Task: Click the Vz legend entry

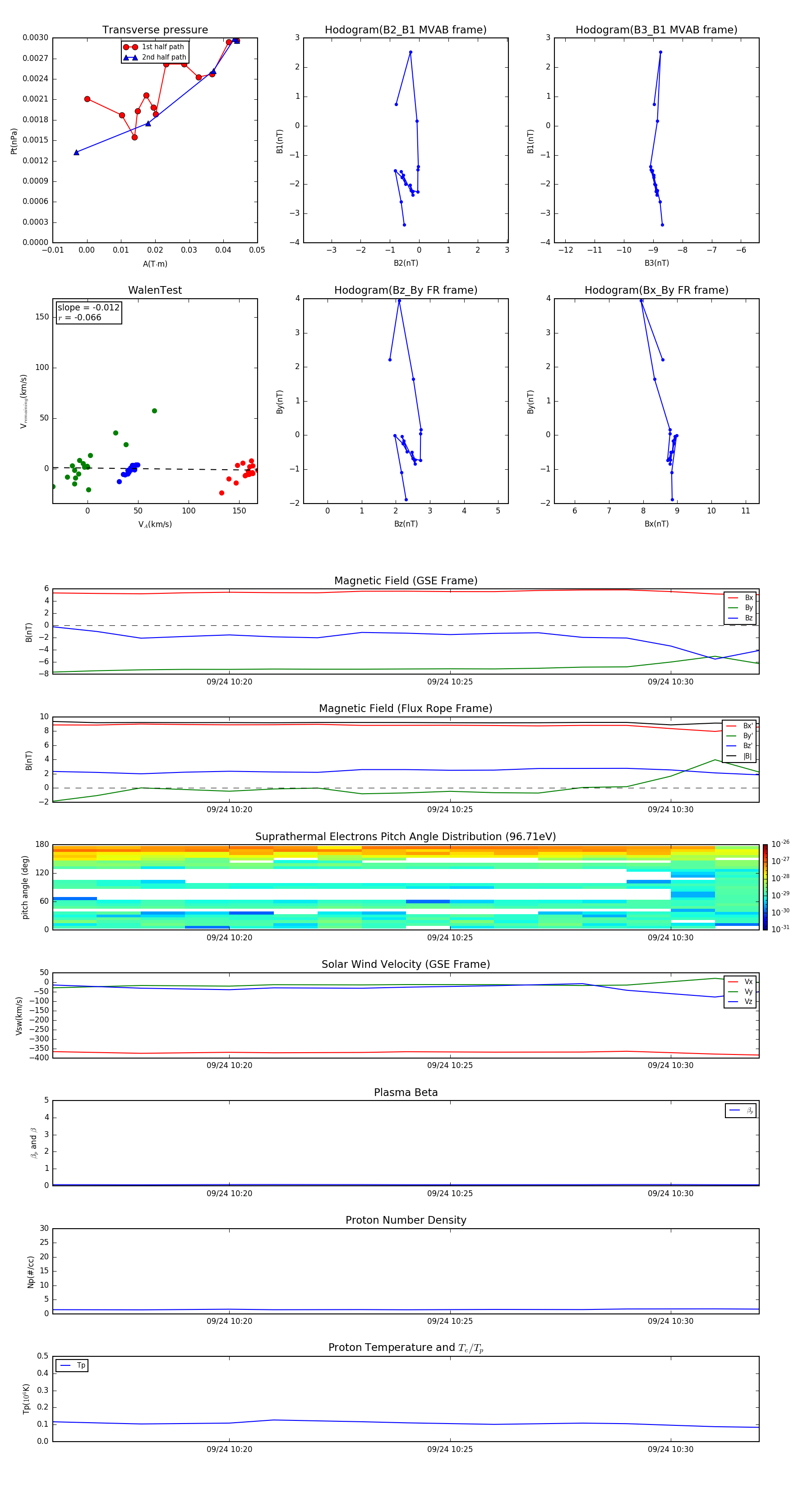Action: (740, 1002)
